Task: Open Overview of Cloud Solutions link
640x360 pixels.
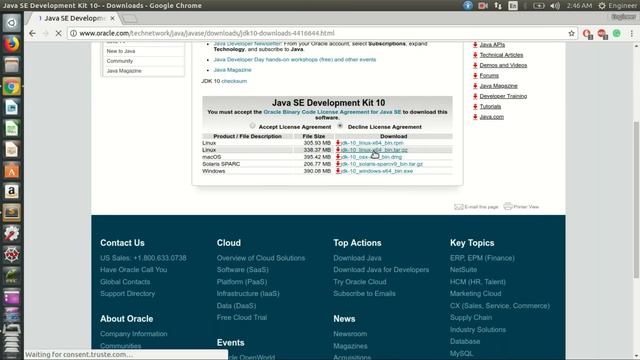Action: point(261,258)
